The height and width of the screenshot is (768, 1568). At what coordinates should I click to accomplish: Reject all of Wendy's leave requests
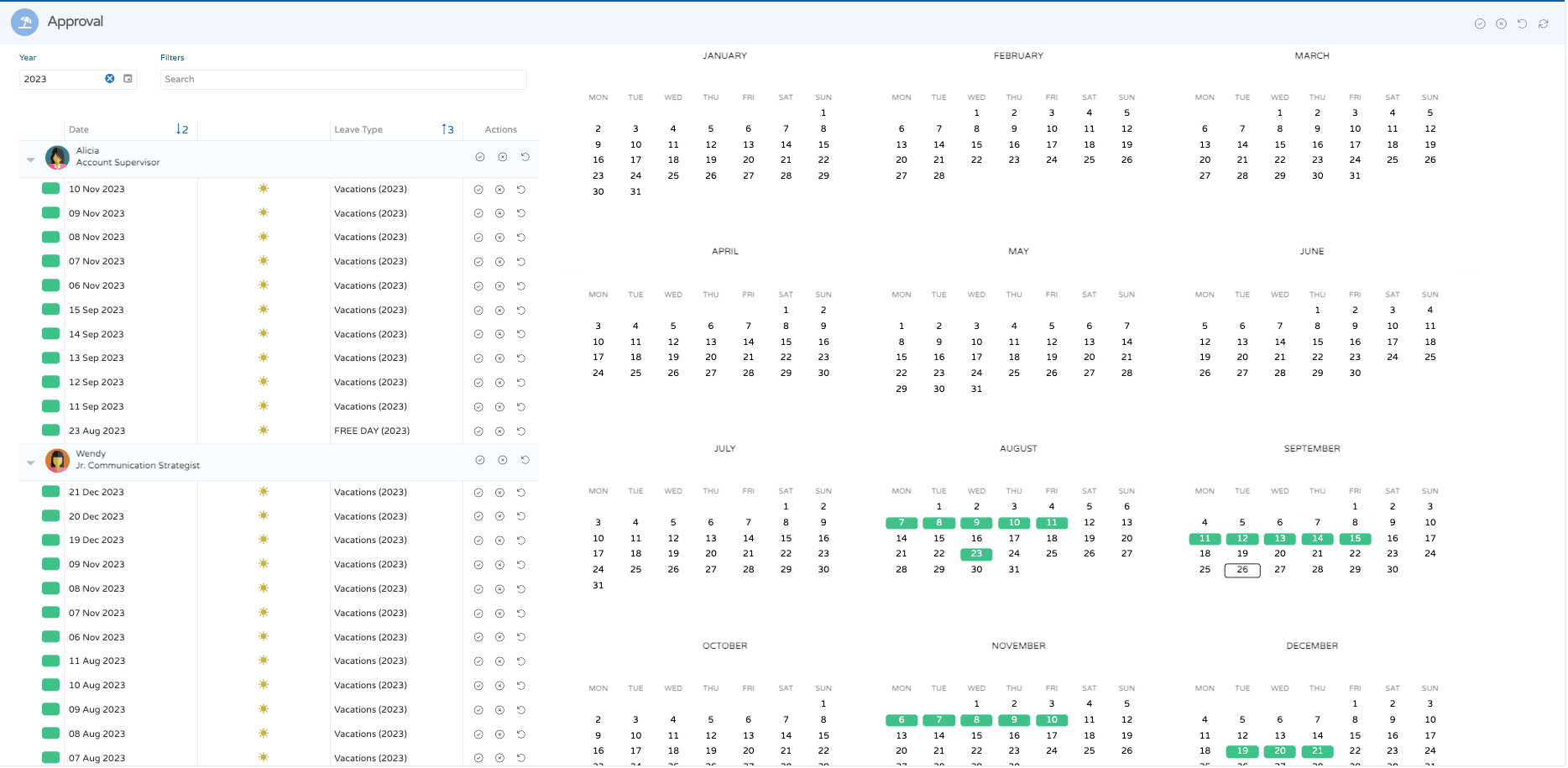click(502, 460)
